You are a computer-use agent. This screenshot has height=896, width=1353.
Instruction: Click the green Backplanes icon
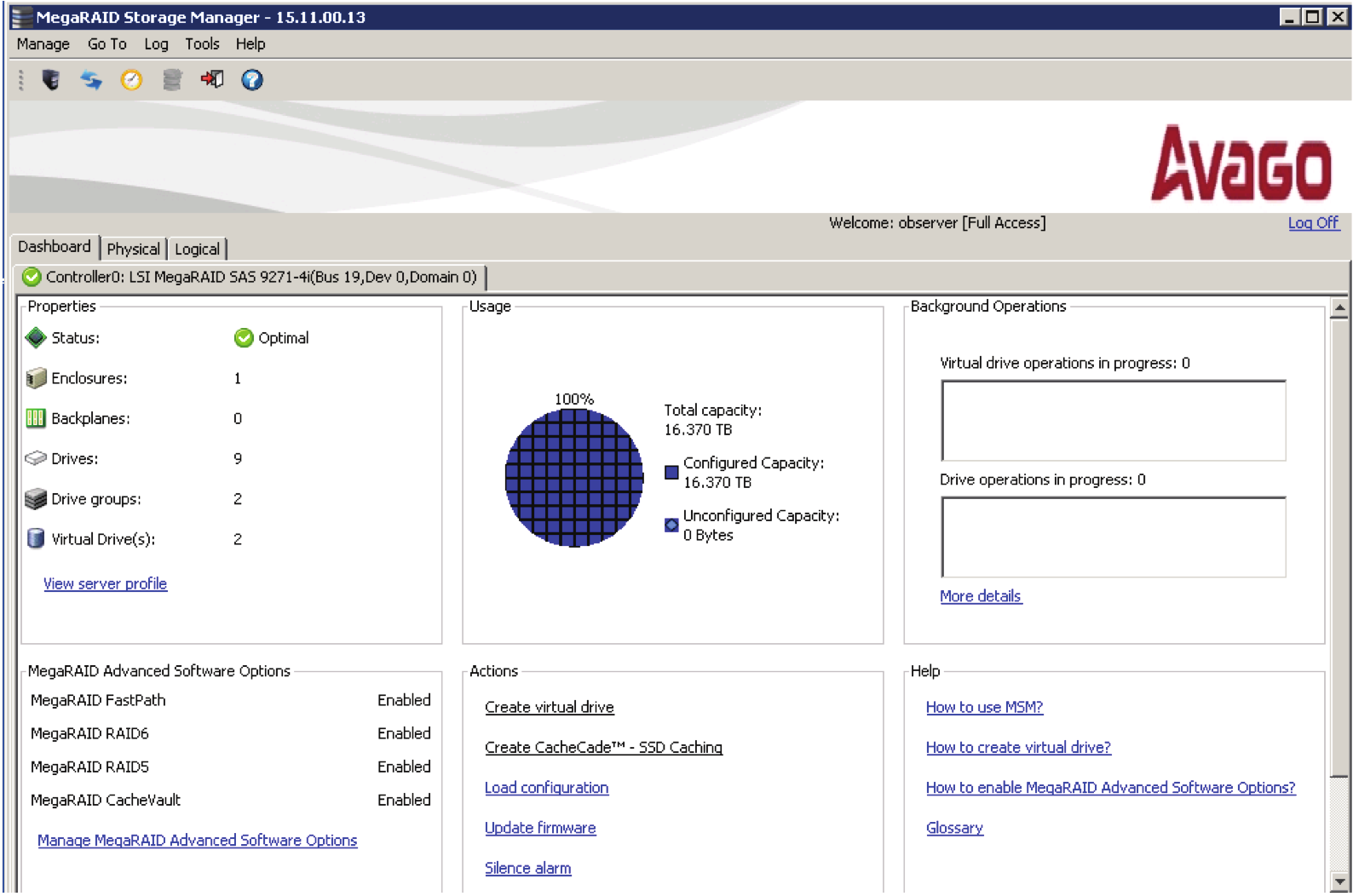tap(36, 418)
